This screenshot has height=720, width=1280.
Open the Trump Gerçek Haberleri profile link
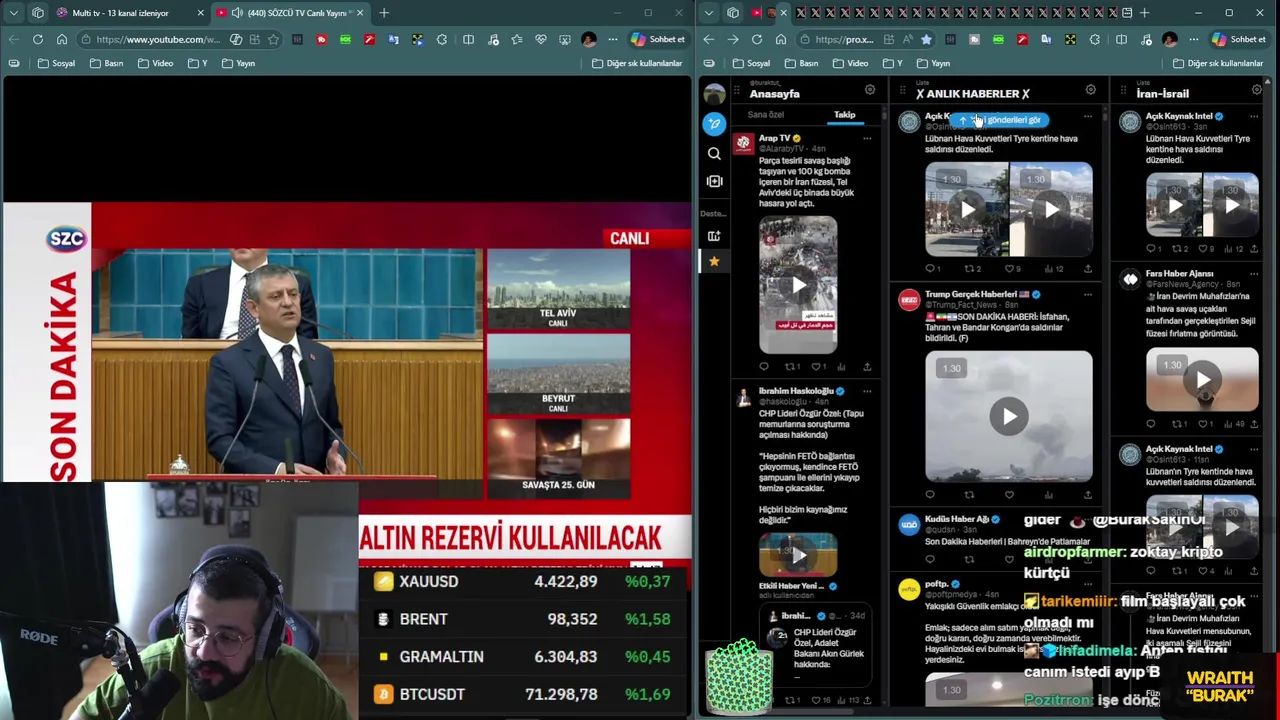[970, 295]
